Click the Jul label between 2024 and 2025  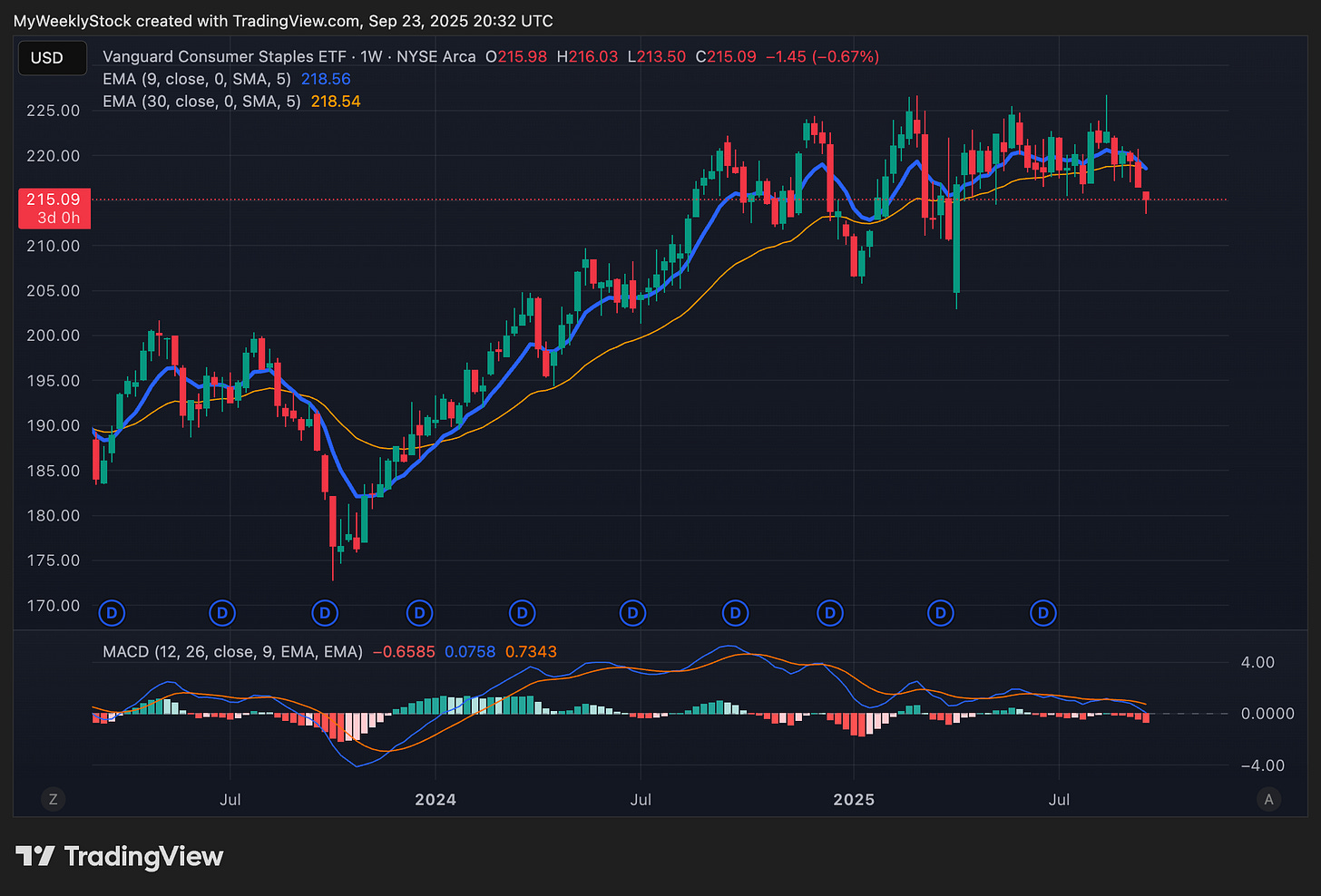[x=641, y=800]
